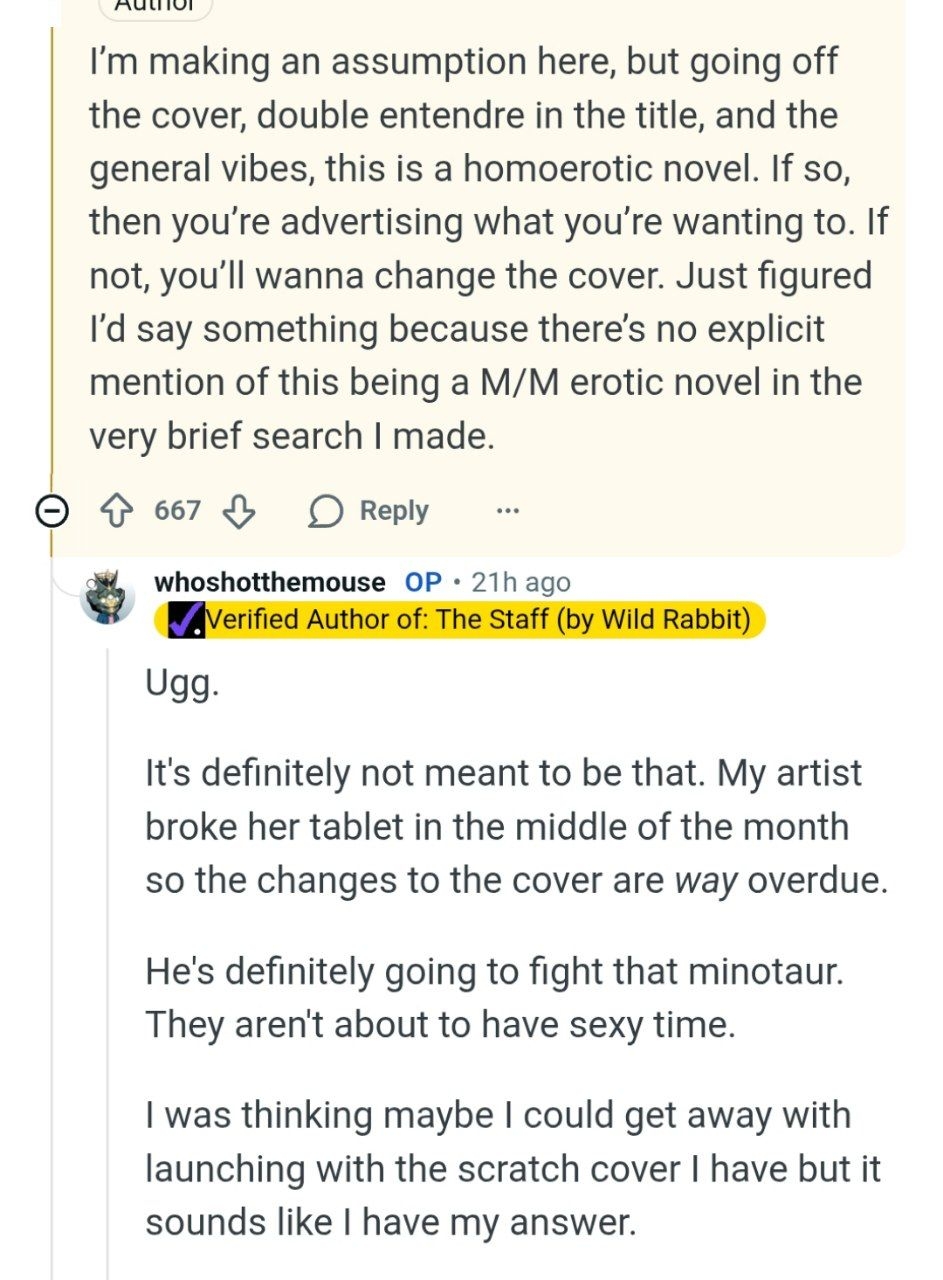Image resolution: width=943 pixels, height=1280 pixels.
Task: Collapse the comment thread with the minus icon
Action: point(50,511)
